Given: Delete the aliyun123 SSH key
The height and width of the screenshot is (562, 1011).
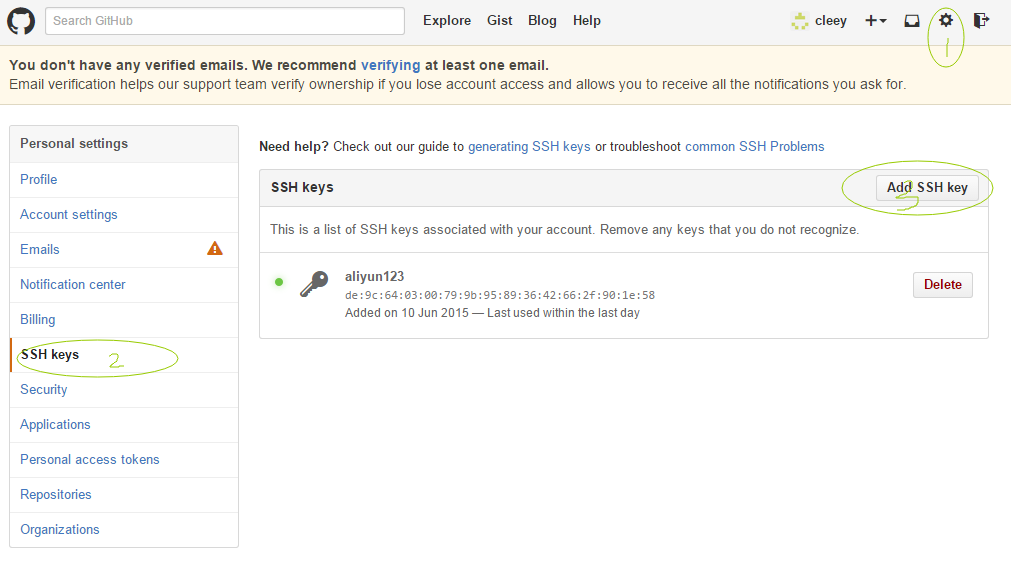Looking at the screenshot, I should click(943, 285).
